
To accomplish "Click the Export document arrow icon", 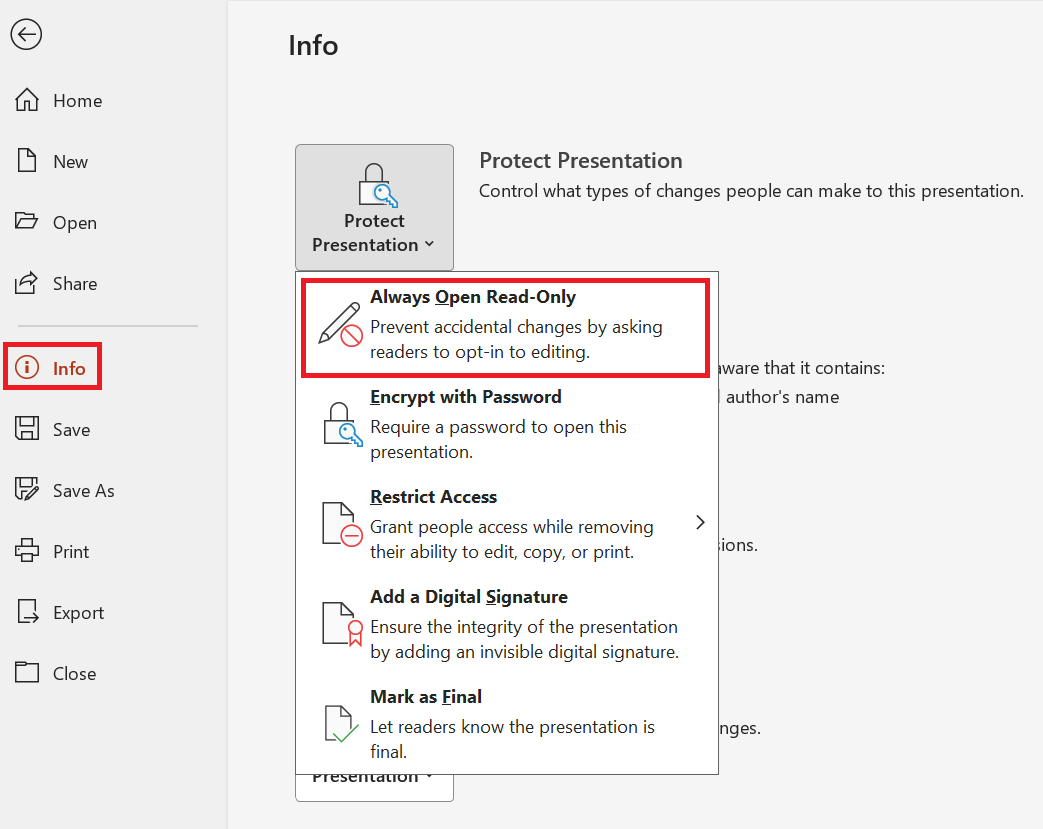I will (27, 611).
